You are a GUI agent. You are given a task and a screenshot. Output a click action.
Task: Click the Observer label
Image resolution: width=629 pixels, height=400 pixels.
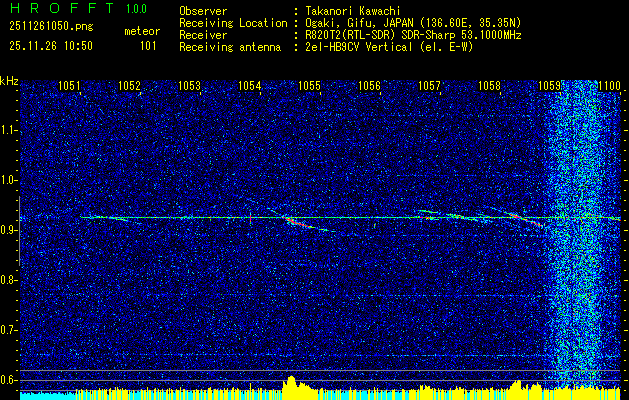click(203, 11)
